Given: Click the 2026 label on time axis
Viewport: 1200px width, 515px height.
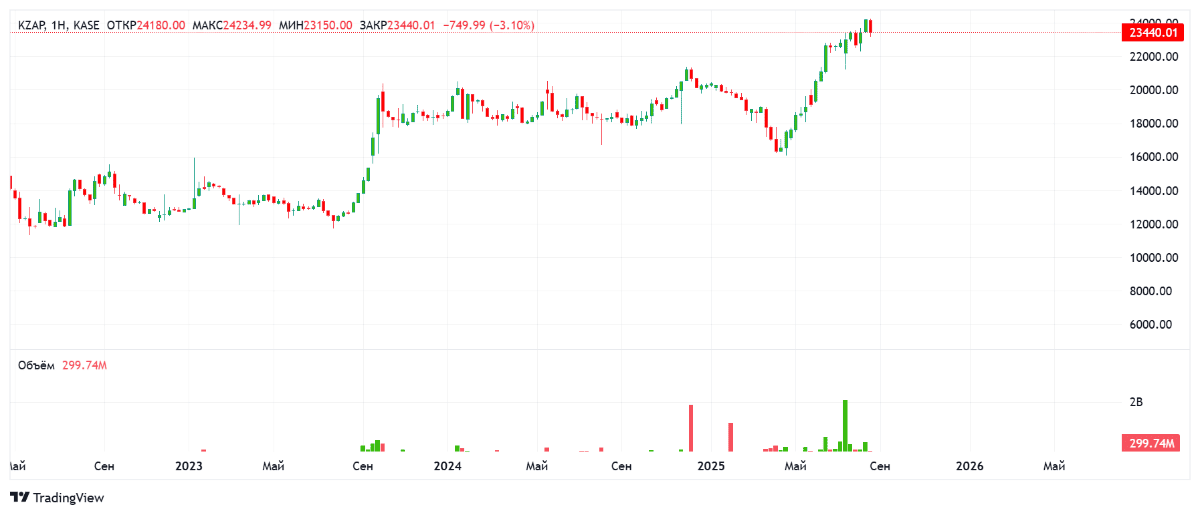Looking at the screenshot, I should click(969, 466).
